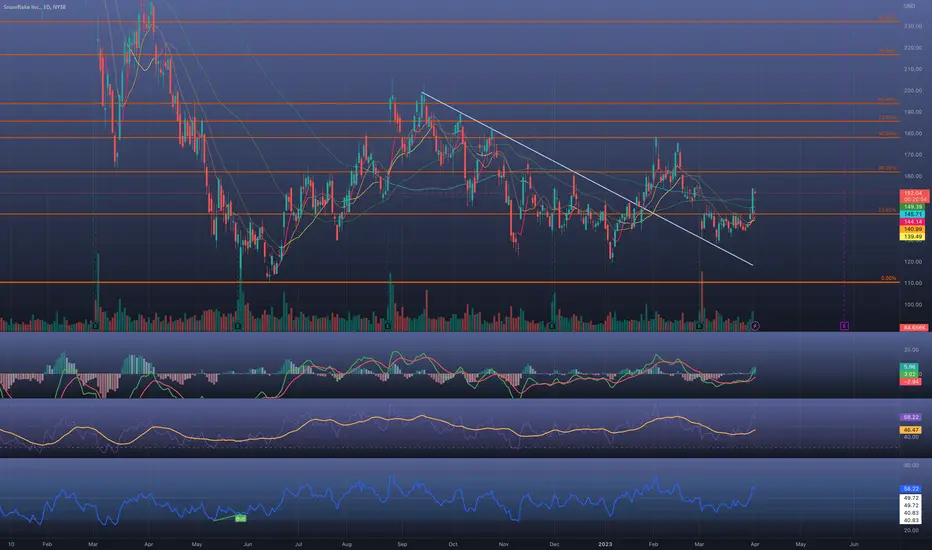Click the green Bull divergence label
932x550 pixels.
[x=240, y=518]
